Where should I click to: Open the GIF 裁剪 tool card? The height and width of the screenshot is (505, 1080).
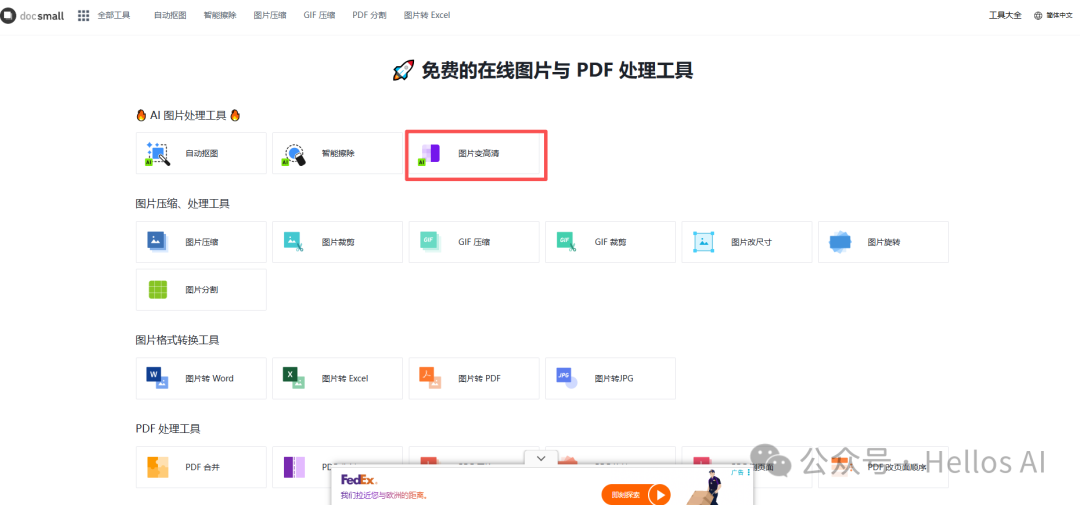coord(610,242)
